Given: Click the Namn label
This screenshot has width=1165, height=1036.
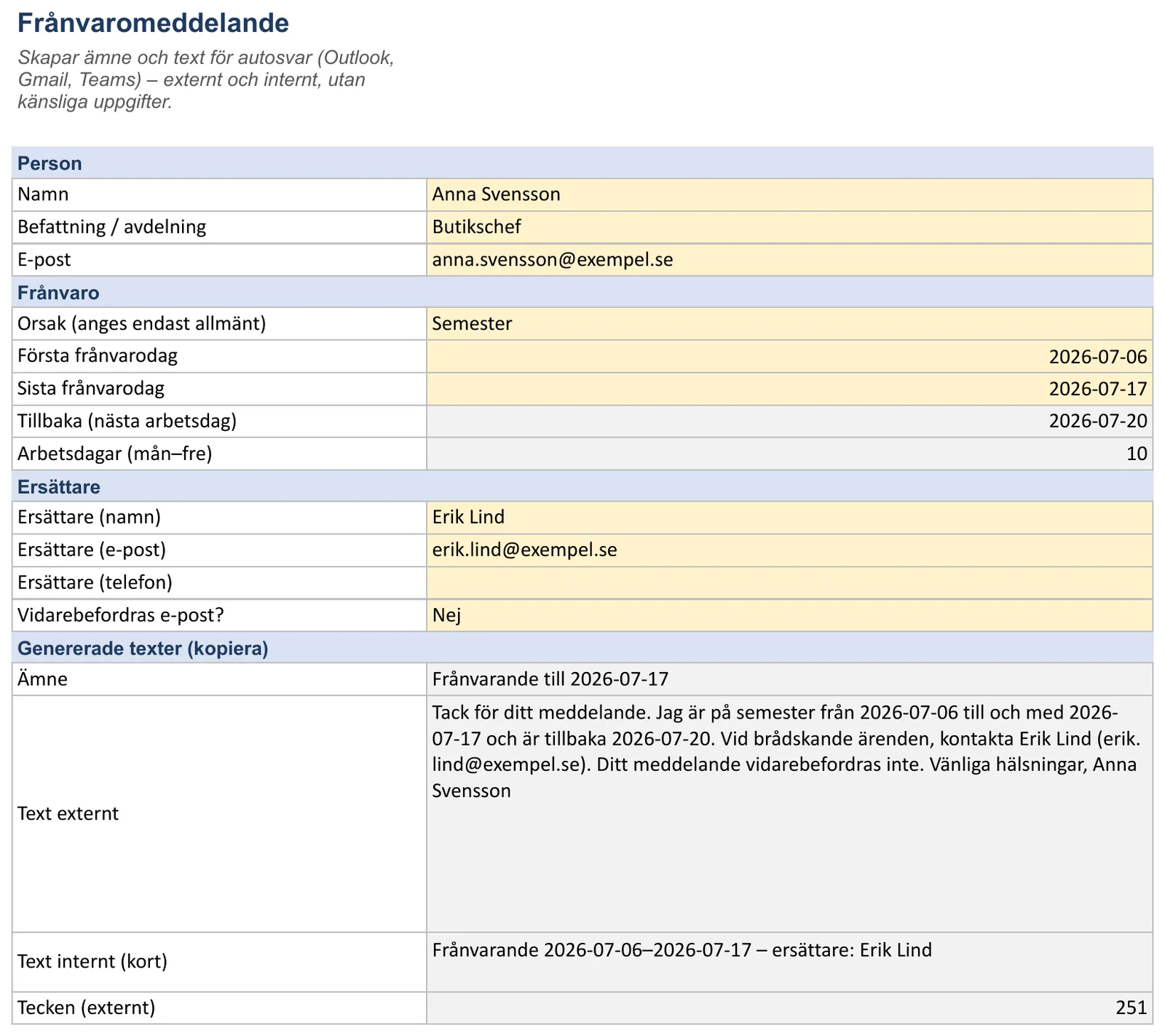Looking at the screenshot, I should click(x=43, y=194).
